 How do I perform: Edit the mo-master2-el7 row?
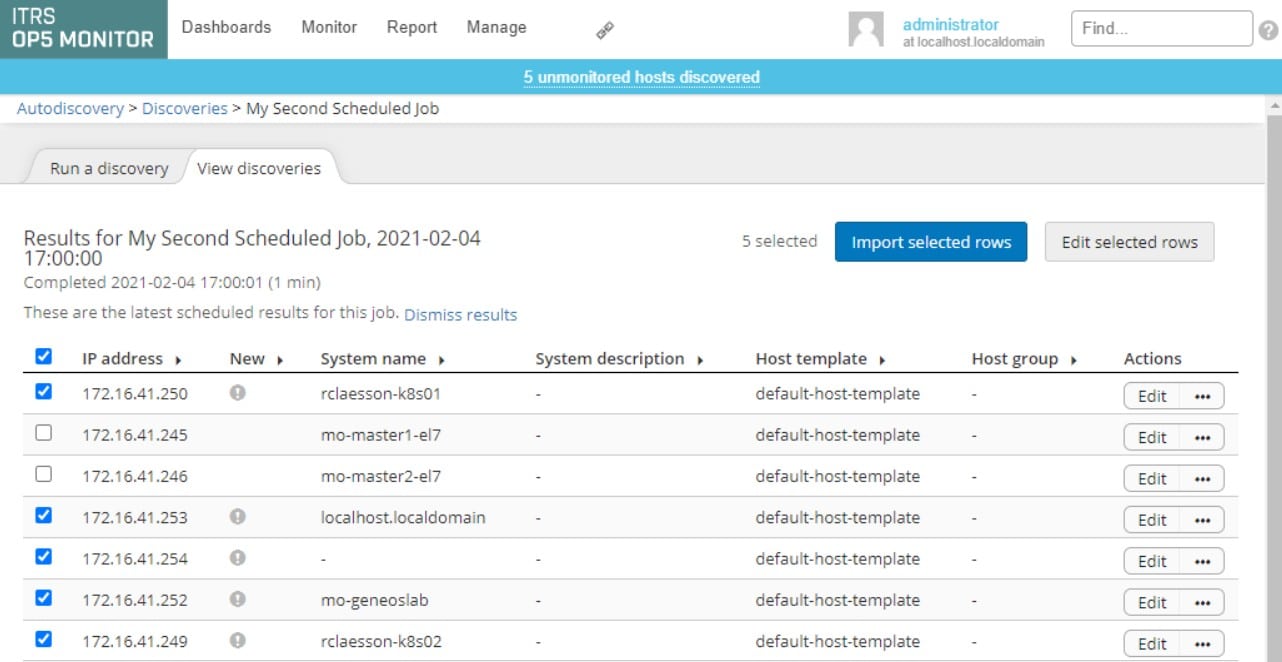(x=1152, y=479)
